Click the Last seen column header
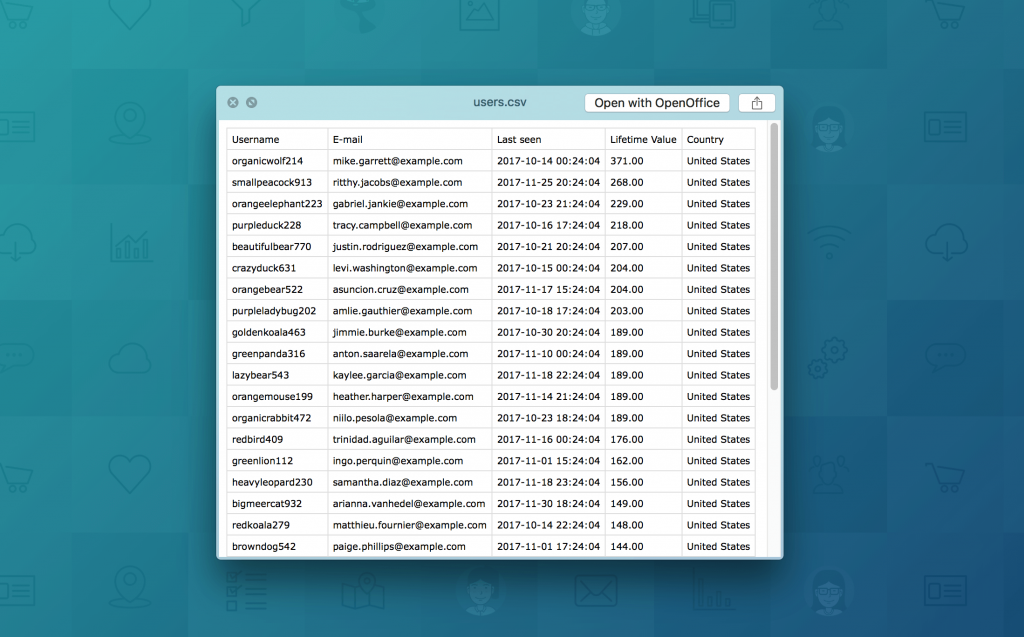 [519, 140]
